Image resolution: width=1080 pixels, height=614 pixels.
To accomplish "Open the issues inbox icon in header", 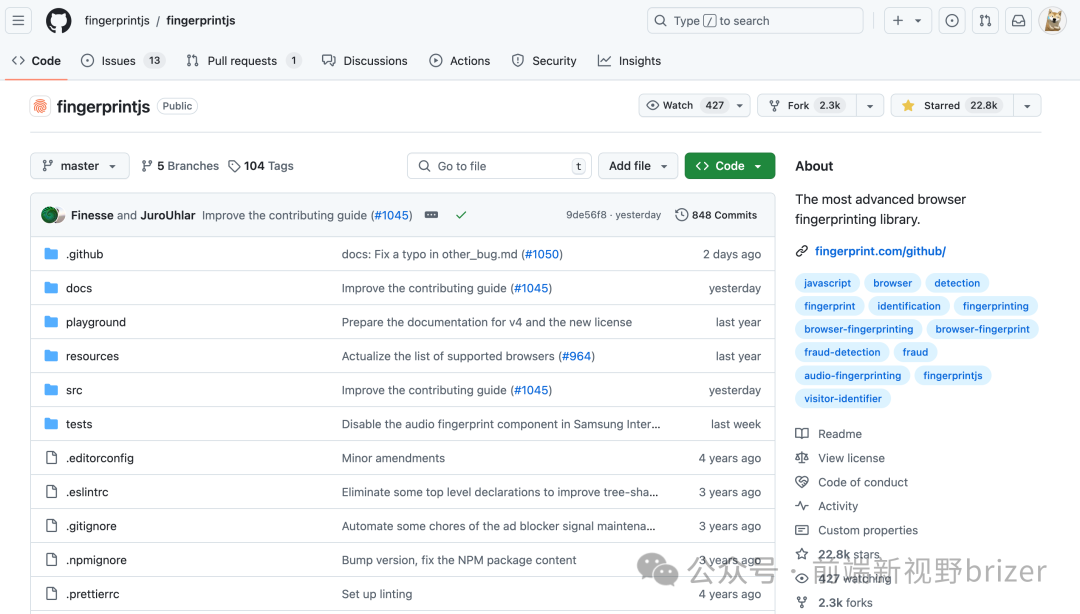I will tap(952, 20).
